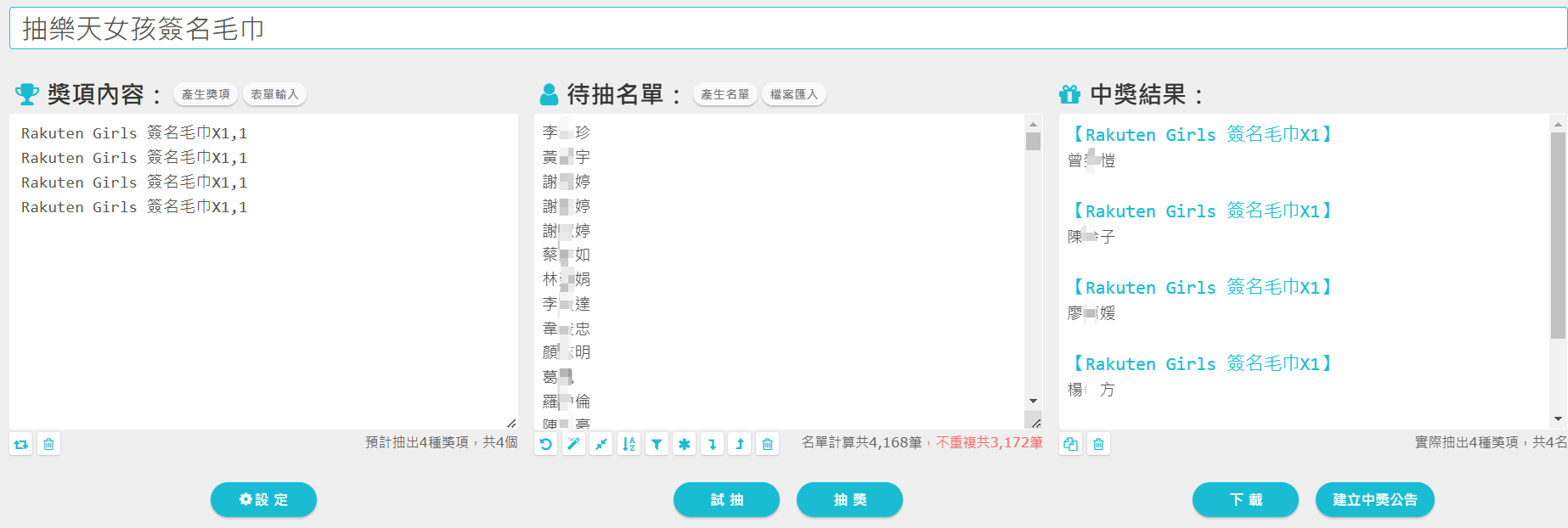The width and height of the screenshot is (1568, 528).
Task: Click the trash icon under the winners panel
Action: (x=1098, y=444)
